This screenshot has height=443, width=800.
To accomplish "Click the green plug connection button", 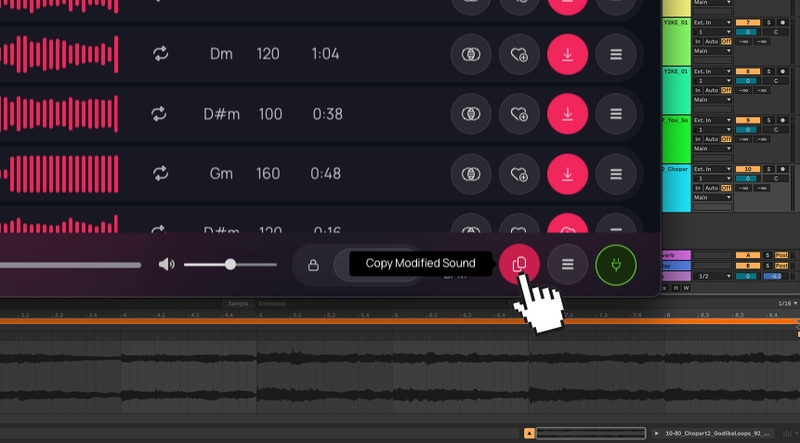I will (616, 265).
